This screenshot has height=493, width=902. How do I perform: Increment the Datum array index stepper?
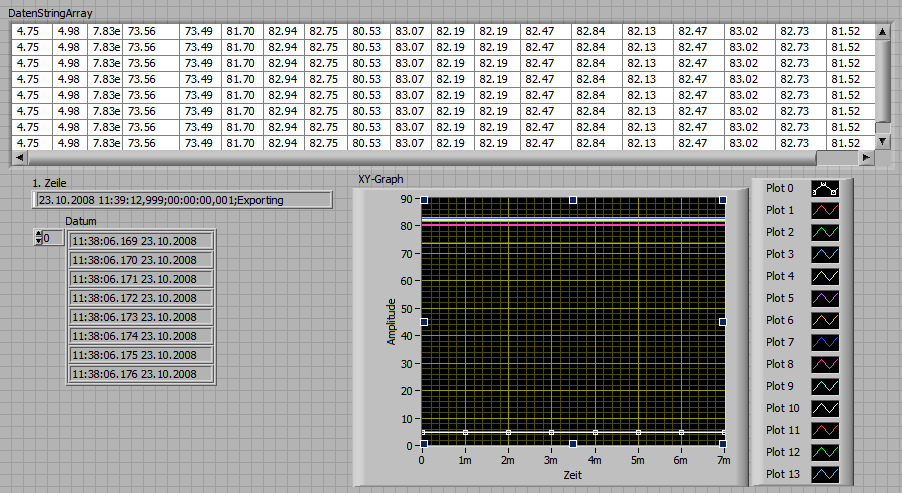click(39, 235)
